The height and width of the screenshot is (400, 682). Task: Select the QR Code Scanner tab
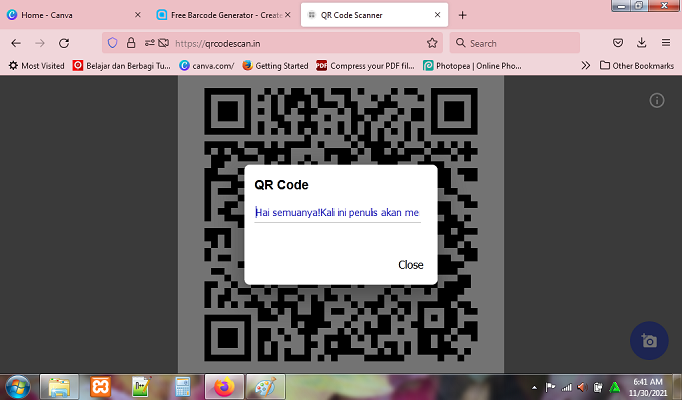[374, 15]
